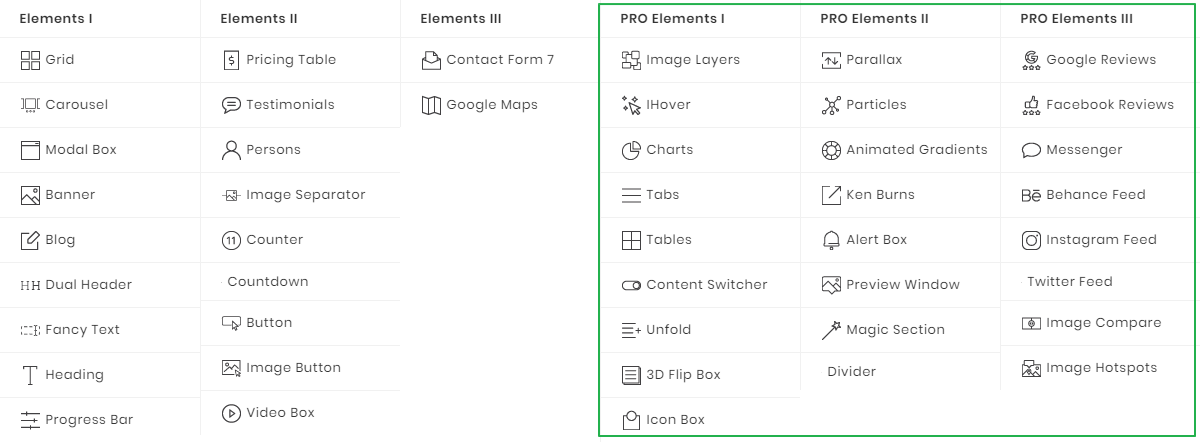This screenshot has width=1200, height=442.
Task: Click the Image Layers icon
Action: point(631,60)
